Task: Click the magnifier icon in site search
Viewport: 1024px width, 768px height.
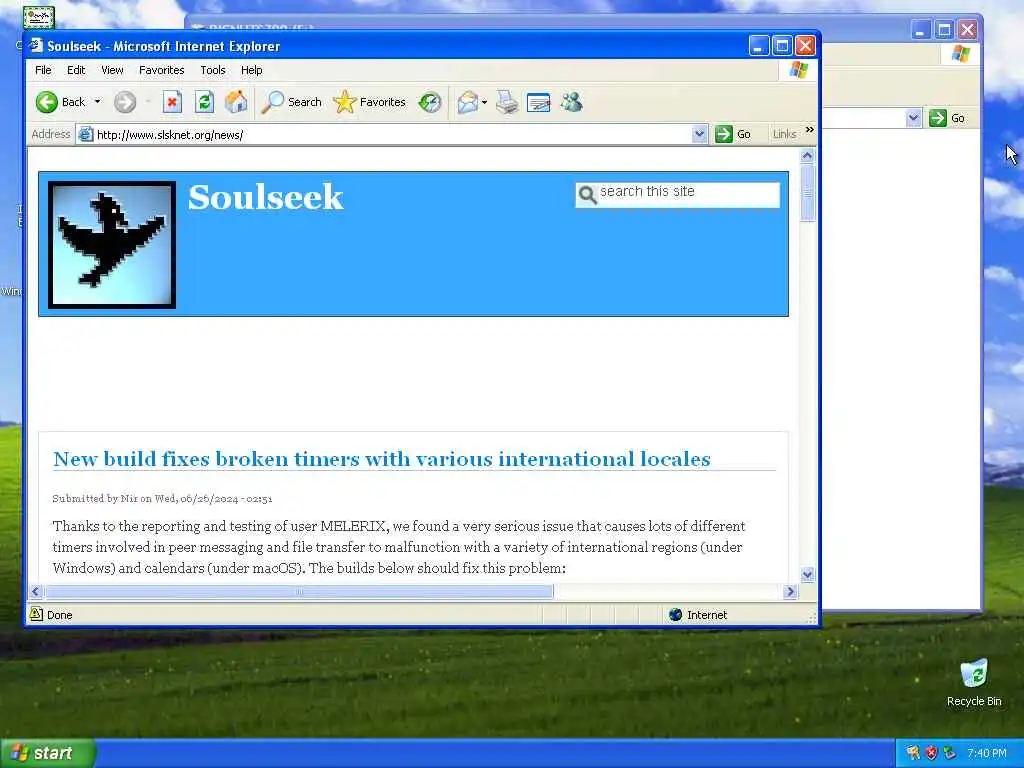Action: pyautogui.click(x=586, y=195)
